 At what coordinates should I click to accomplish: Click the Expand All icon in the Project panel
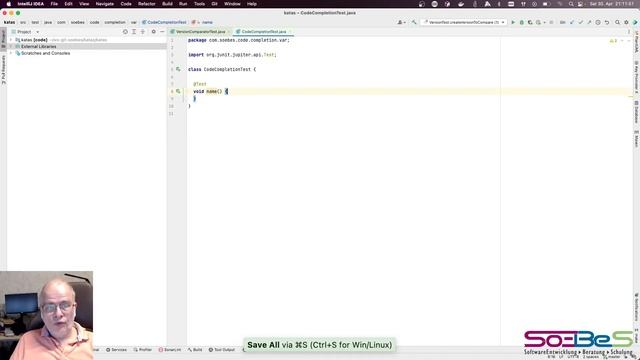click(134, 31)
